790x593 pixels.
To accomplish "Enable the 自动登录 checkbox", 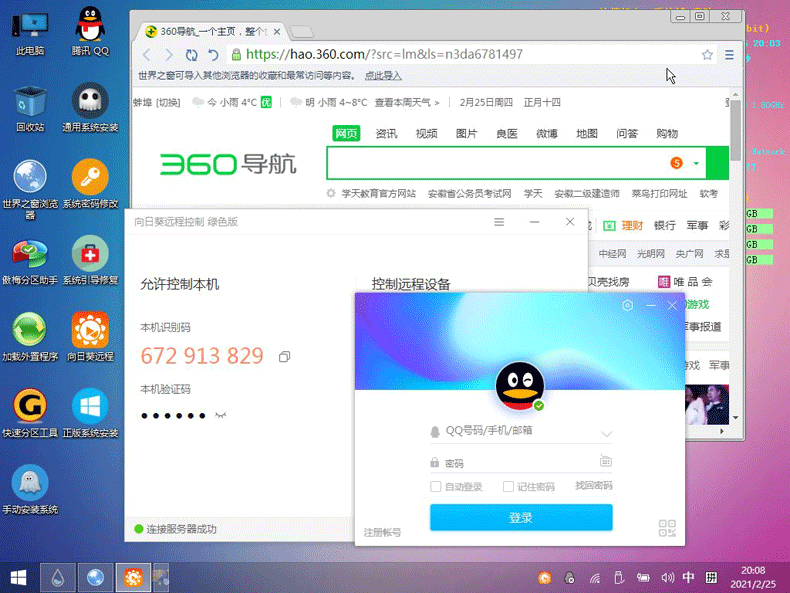I will pyautogui.click(x=436, y=487).
